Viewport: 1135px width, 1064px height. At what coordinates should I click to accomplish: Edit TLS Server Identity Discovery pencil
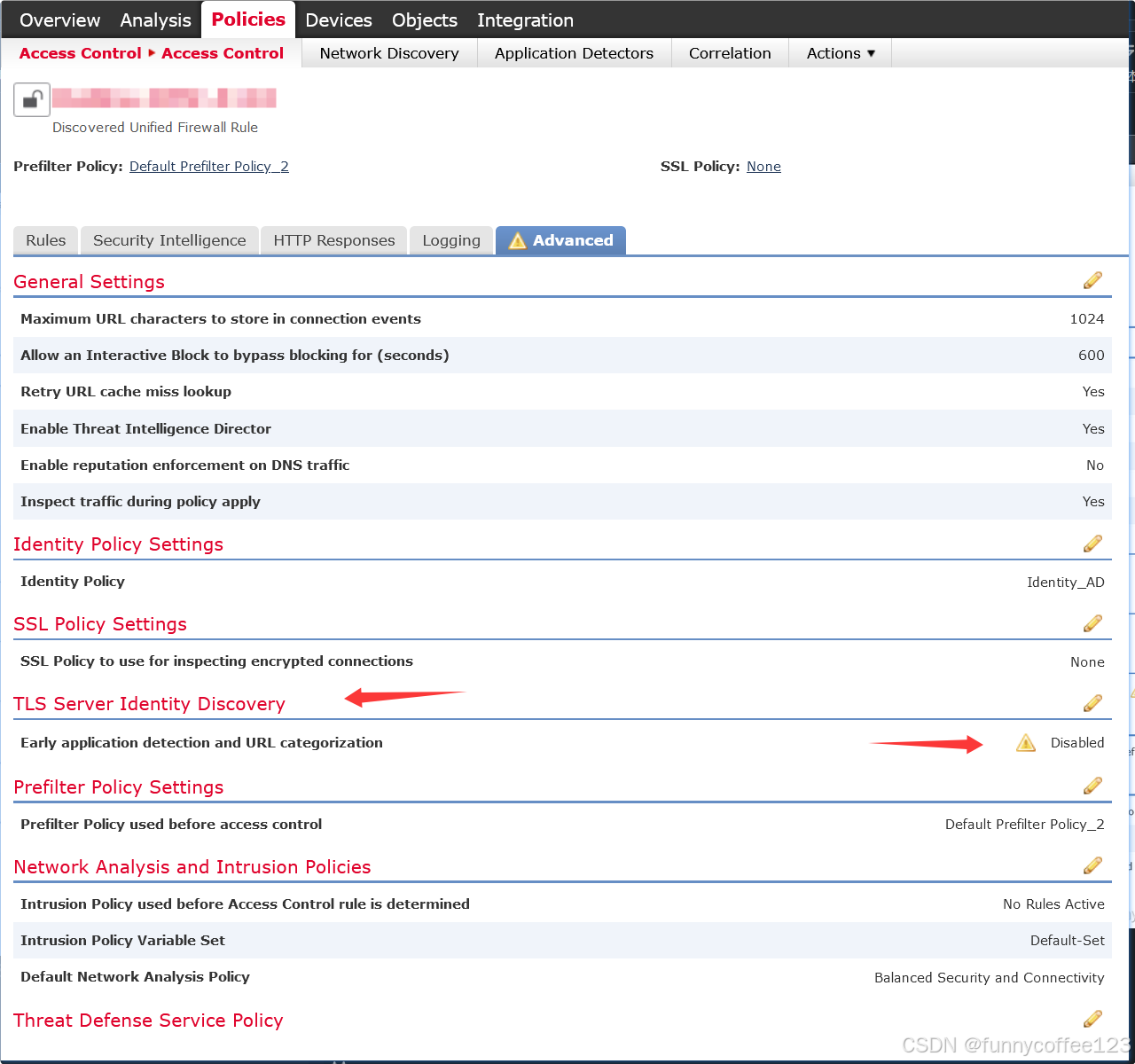1092,703
